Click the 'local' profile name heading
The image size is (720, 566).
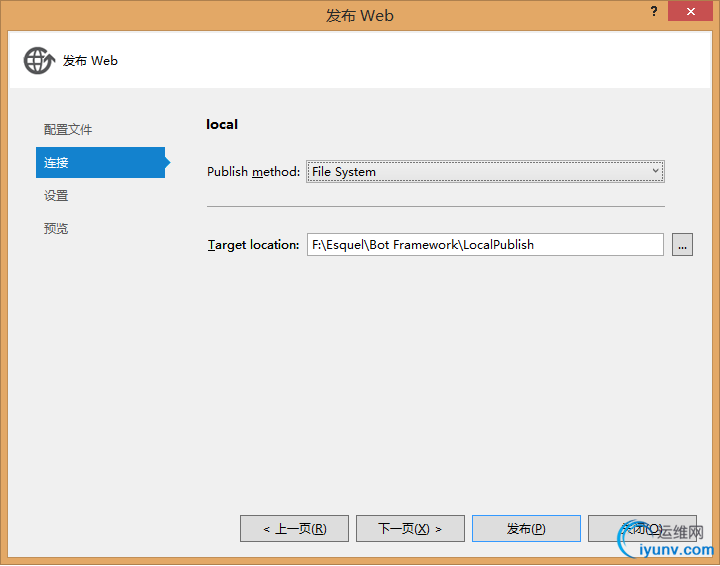(222, 124)
